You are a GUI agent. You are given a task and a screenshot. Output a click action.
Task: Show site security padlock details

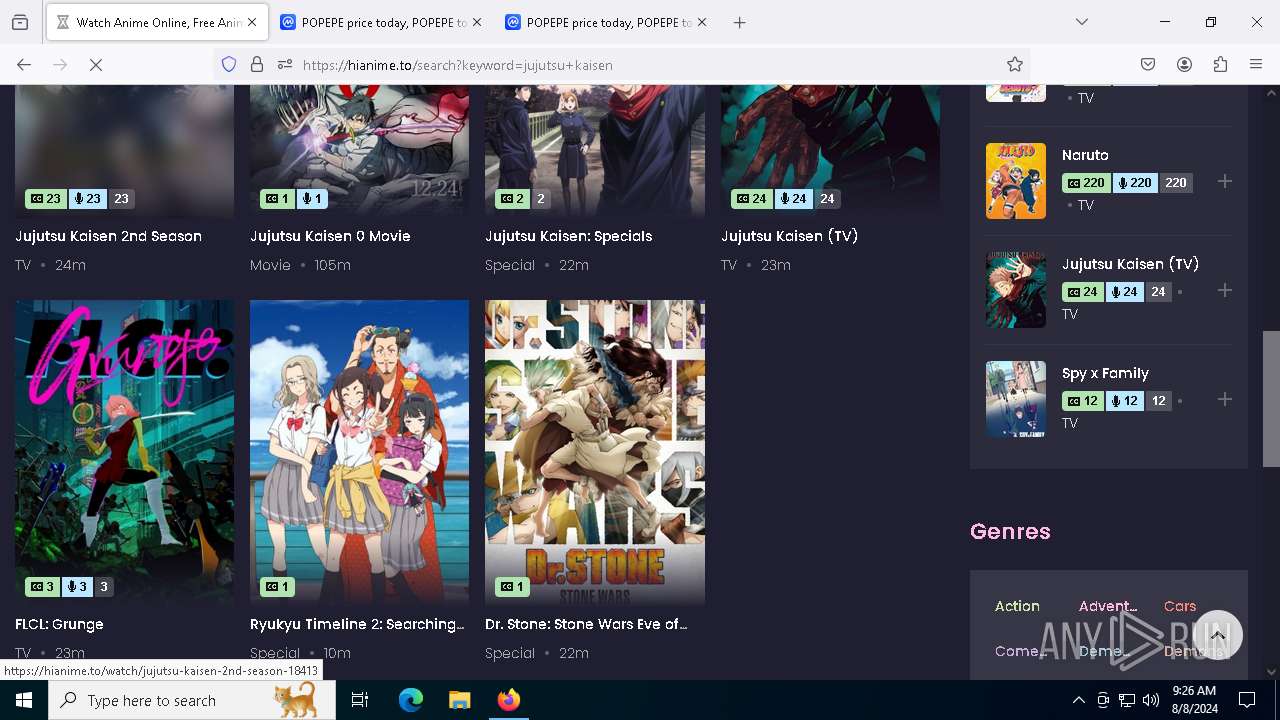pos(257,65)
